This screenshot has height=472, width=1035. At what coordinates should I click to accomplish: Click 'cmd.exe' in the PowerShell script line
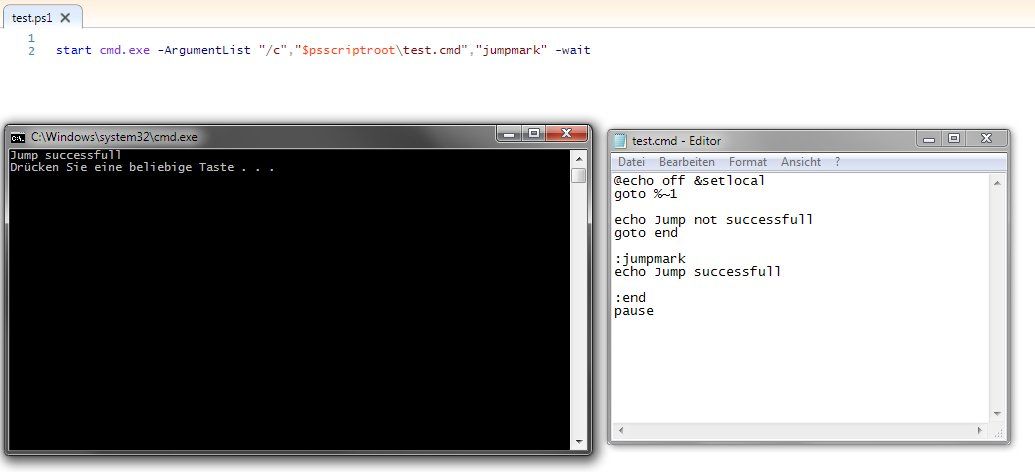(125, 50)
